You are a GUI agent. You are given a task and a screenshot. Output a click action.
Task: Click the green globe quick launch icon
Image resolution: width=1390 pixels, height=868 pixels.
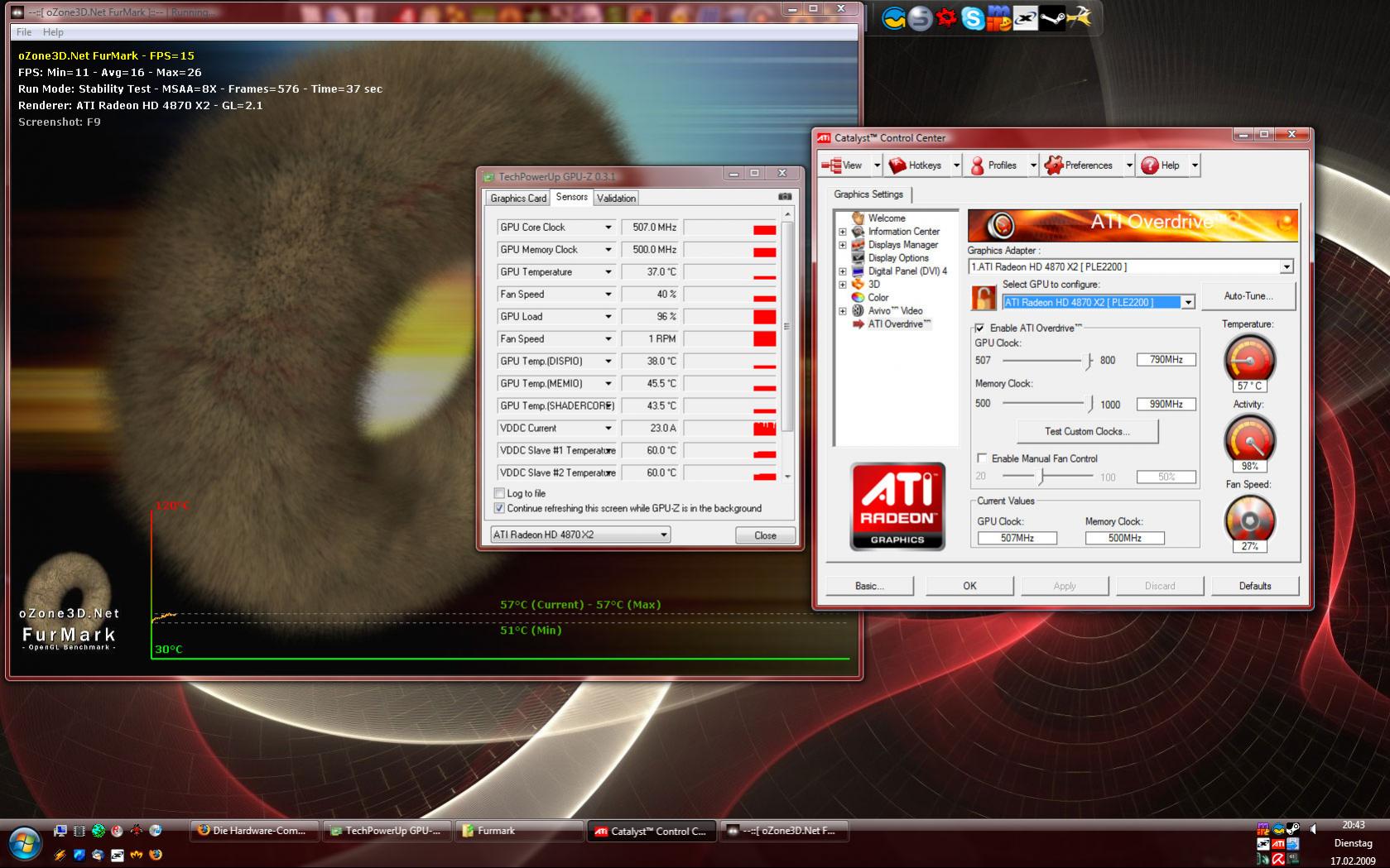(x=99, y=831)
